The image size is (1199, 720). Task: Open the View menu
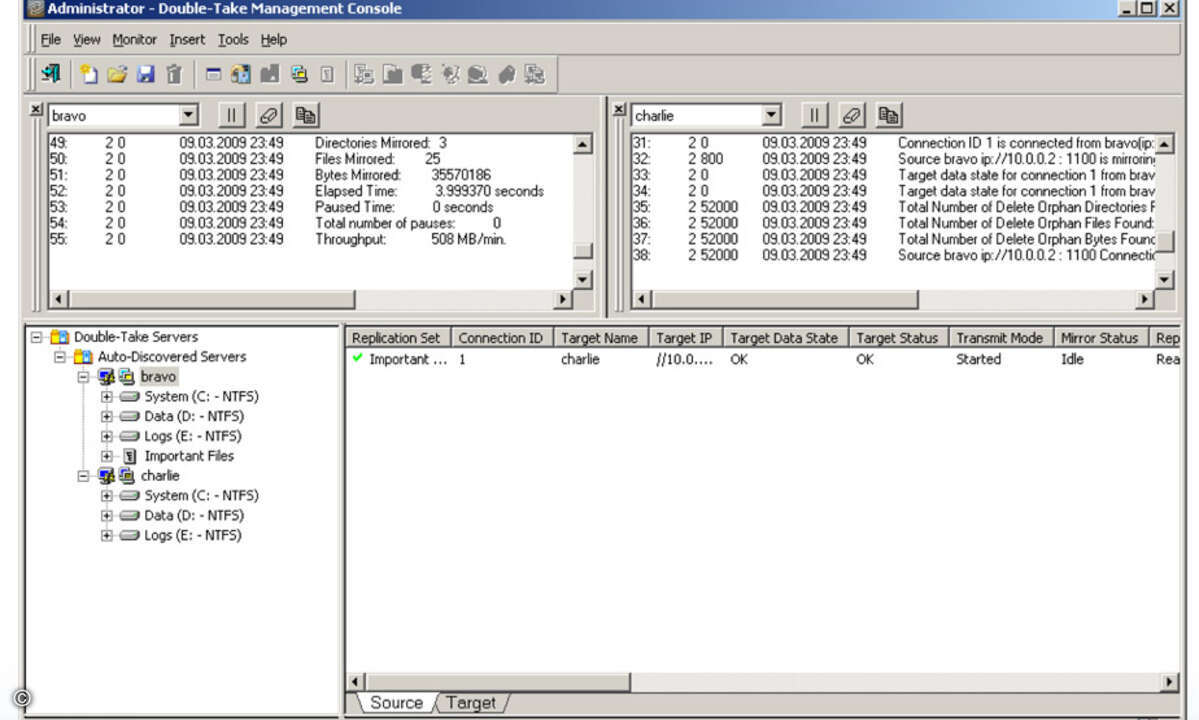click(x=86, y=39)
